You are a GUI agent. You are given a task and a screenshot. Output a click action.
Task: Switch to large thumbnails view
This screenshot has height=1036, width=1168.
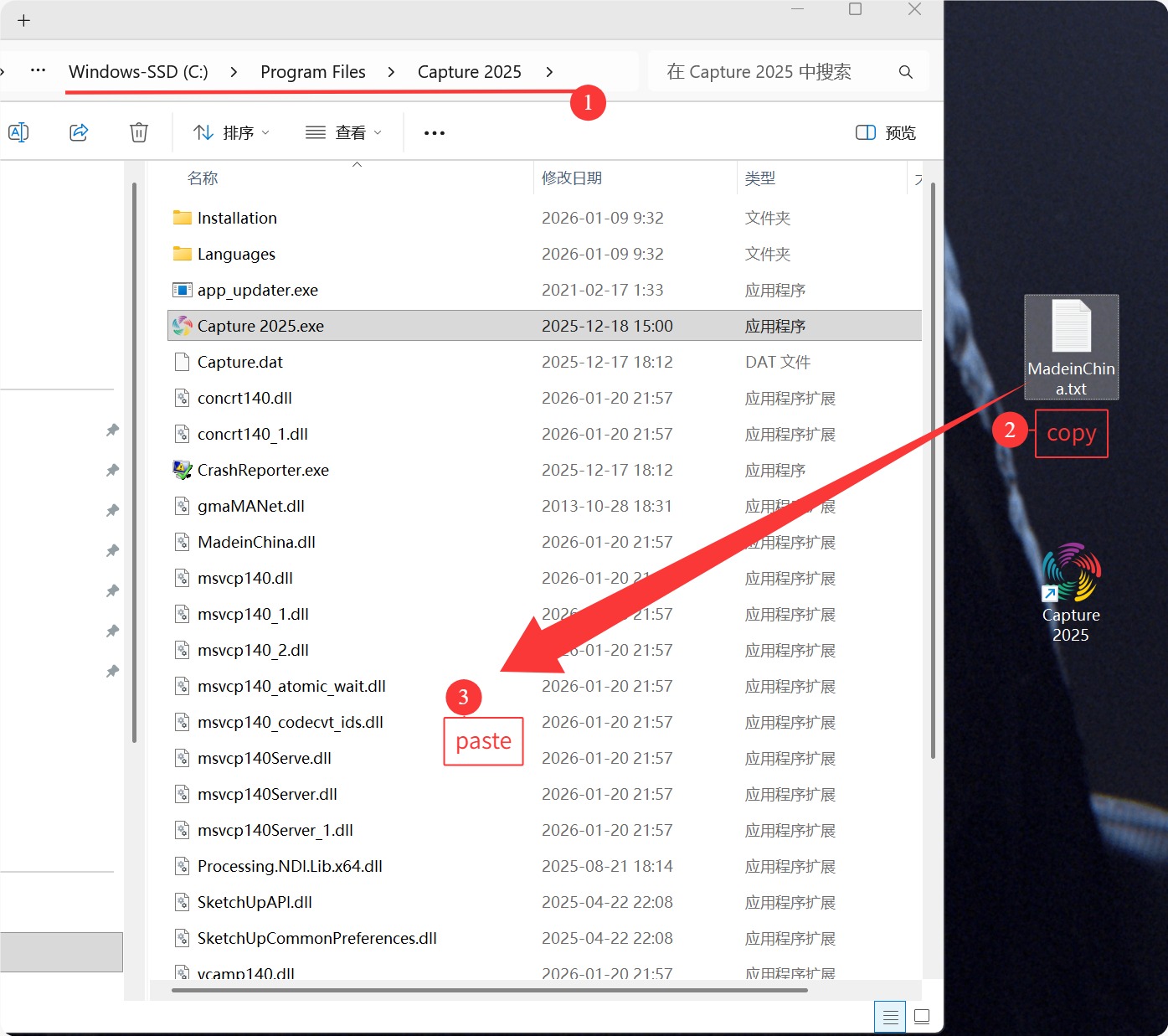[x=922, y=1017]
